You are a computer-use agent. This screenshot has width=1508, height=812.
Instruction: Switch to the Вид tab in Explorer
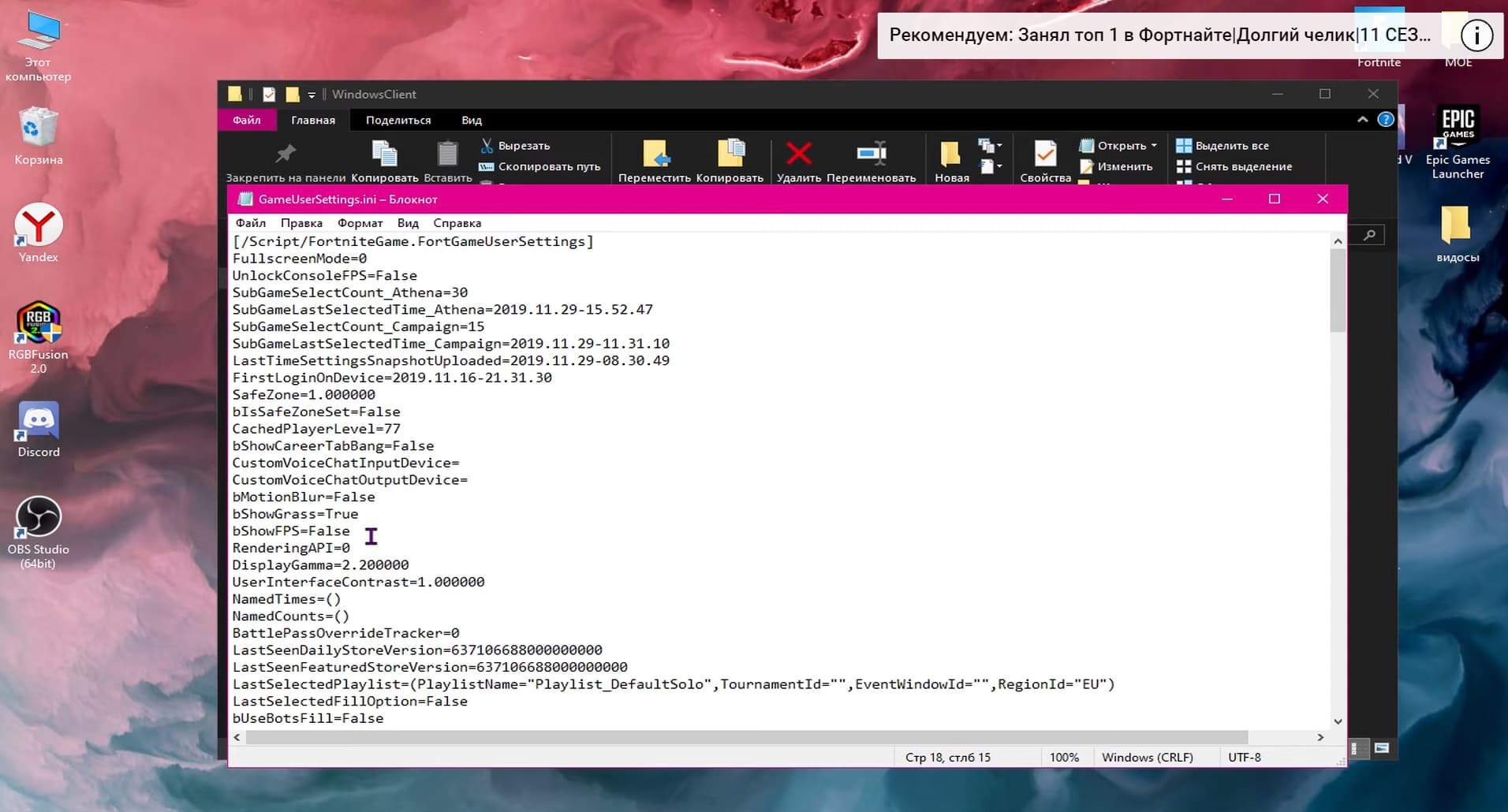point(472,121)
